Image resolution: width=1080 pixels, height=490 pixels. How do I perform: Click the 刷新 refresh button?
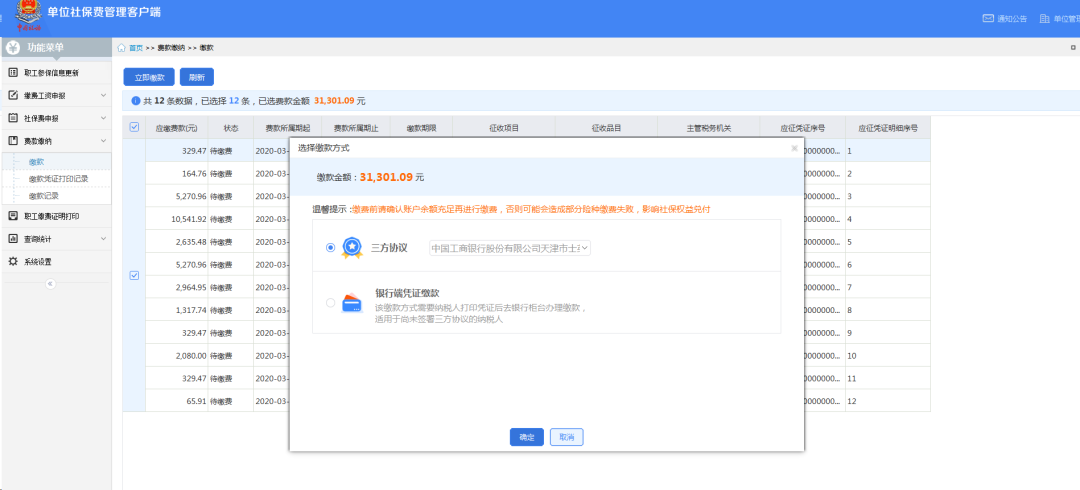tap(196, 77)
